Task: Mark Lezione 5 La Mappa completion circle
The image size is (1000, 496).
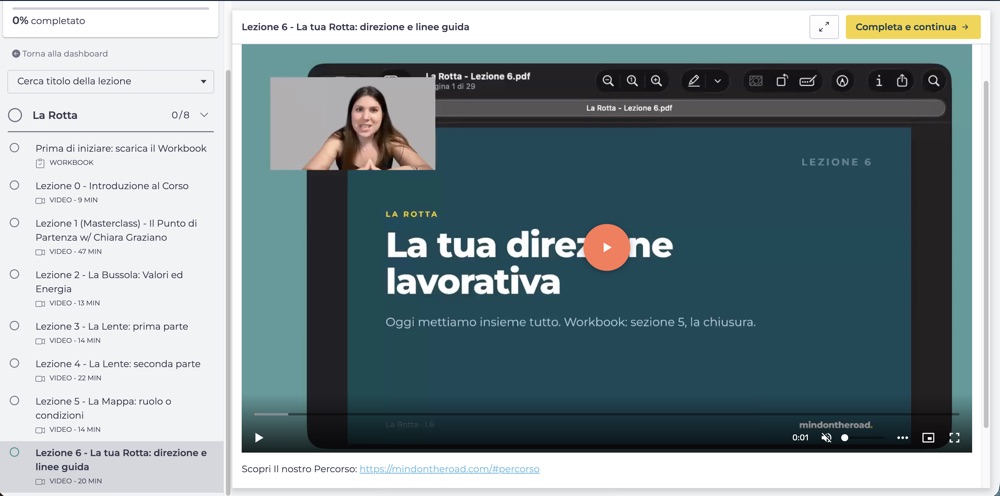Action: click(14, 400)
